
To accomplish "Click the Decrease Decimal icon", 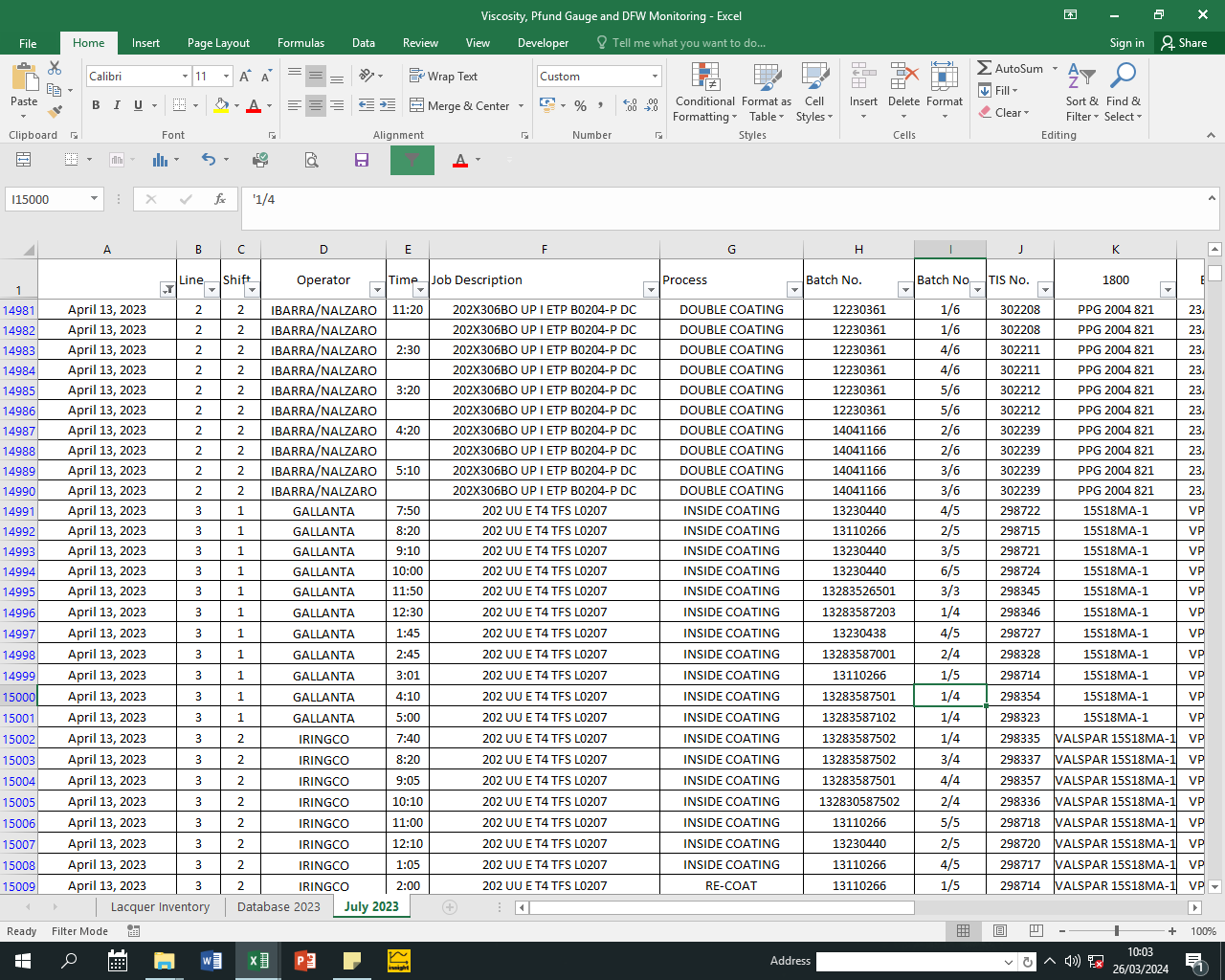I will coord(651,105).
